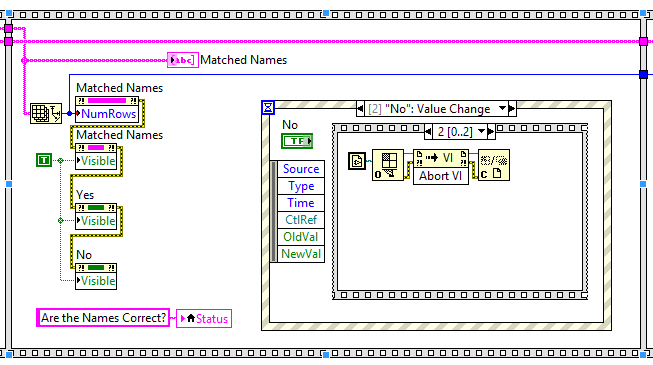Open the sequence frame 2 [0..2] dropdown
Image resolution: width=653 pixels, height=365 pixels.
click(482, 132)
